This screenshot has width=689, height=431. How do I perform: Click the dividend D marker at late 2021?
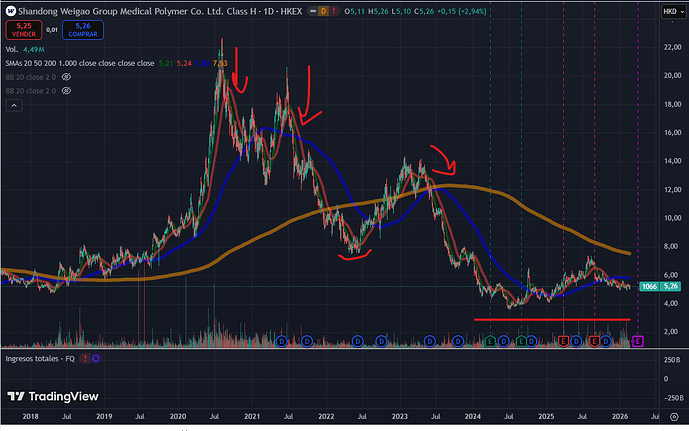pos(307,341)
